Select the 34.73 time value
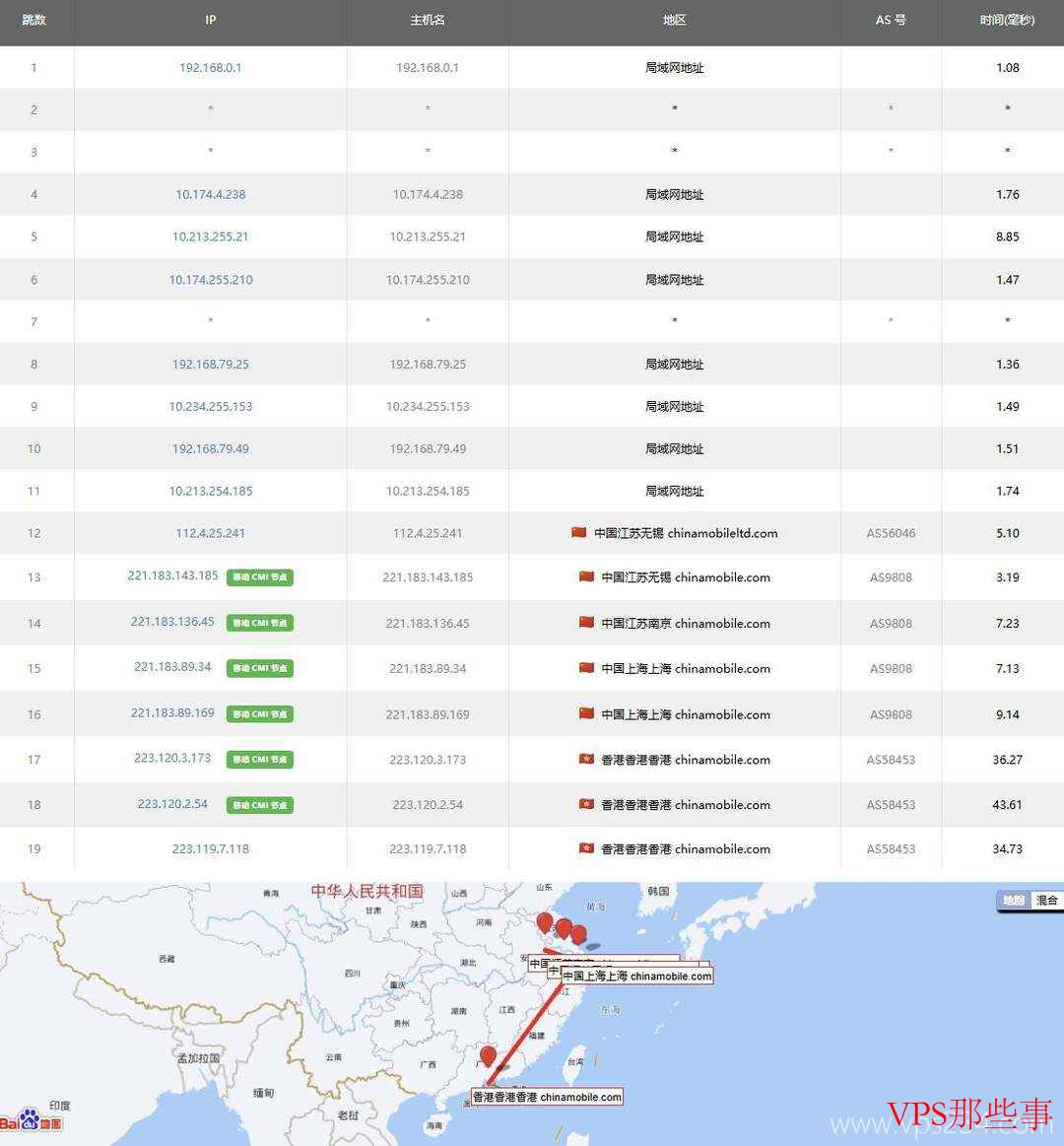Viewport: 1064px width, 1146px height. [x=1007, y=848]
